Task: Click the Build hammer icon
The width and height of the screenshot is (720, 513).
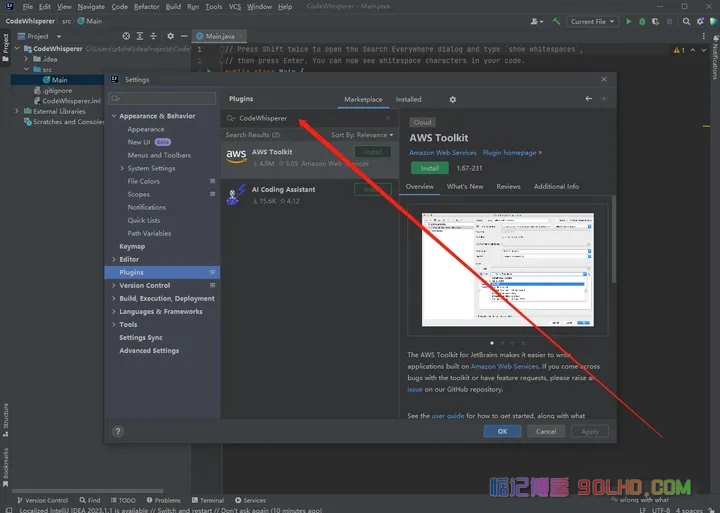Action: (556, 21)
